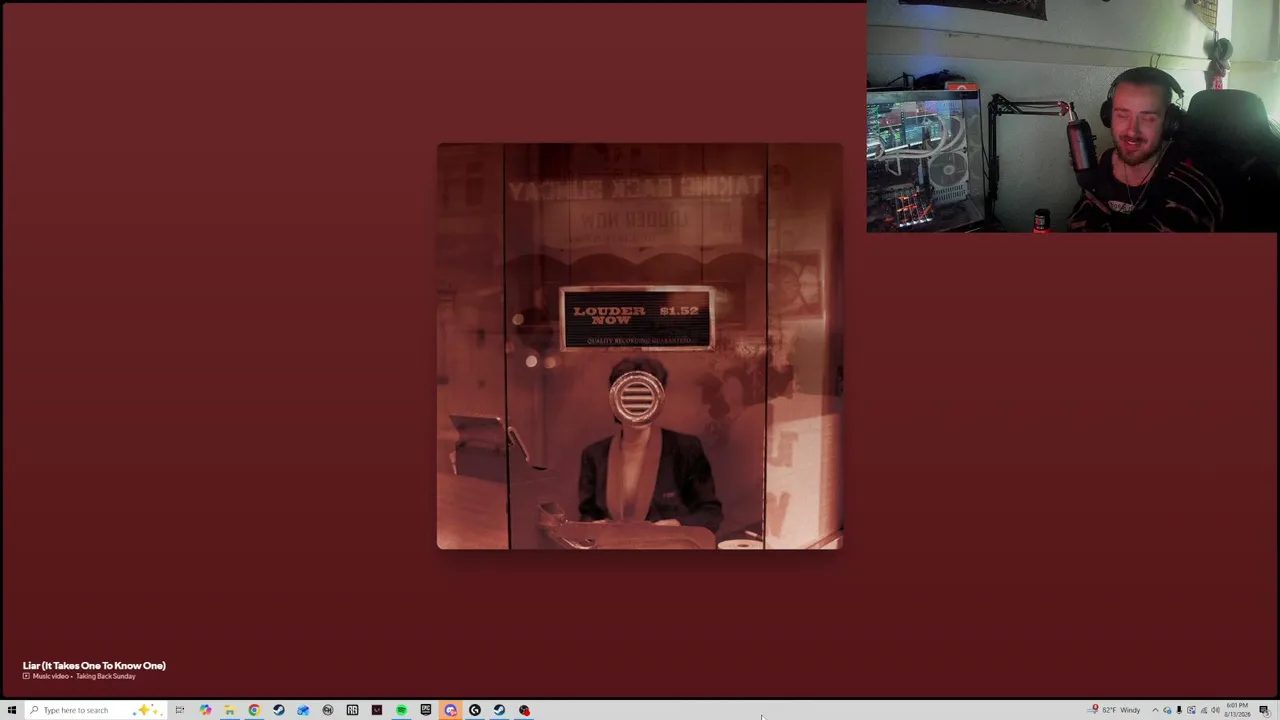This screenshot has width=1280, height=720.
Task: Click the song title 'Liar (It Takes One To Know One)'
Action: (x=94, y=665)
